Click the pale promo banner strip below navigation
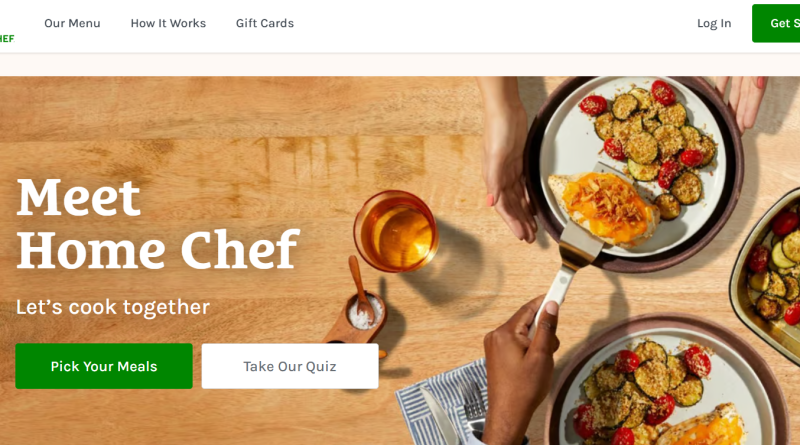The width and height of the screenshot is (800, 445). pos(400,65)
